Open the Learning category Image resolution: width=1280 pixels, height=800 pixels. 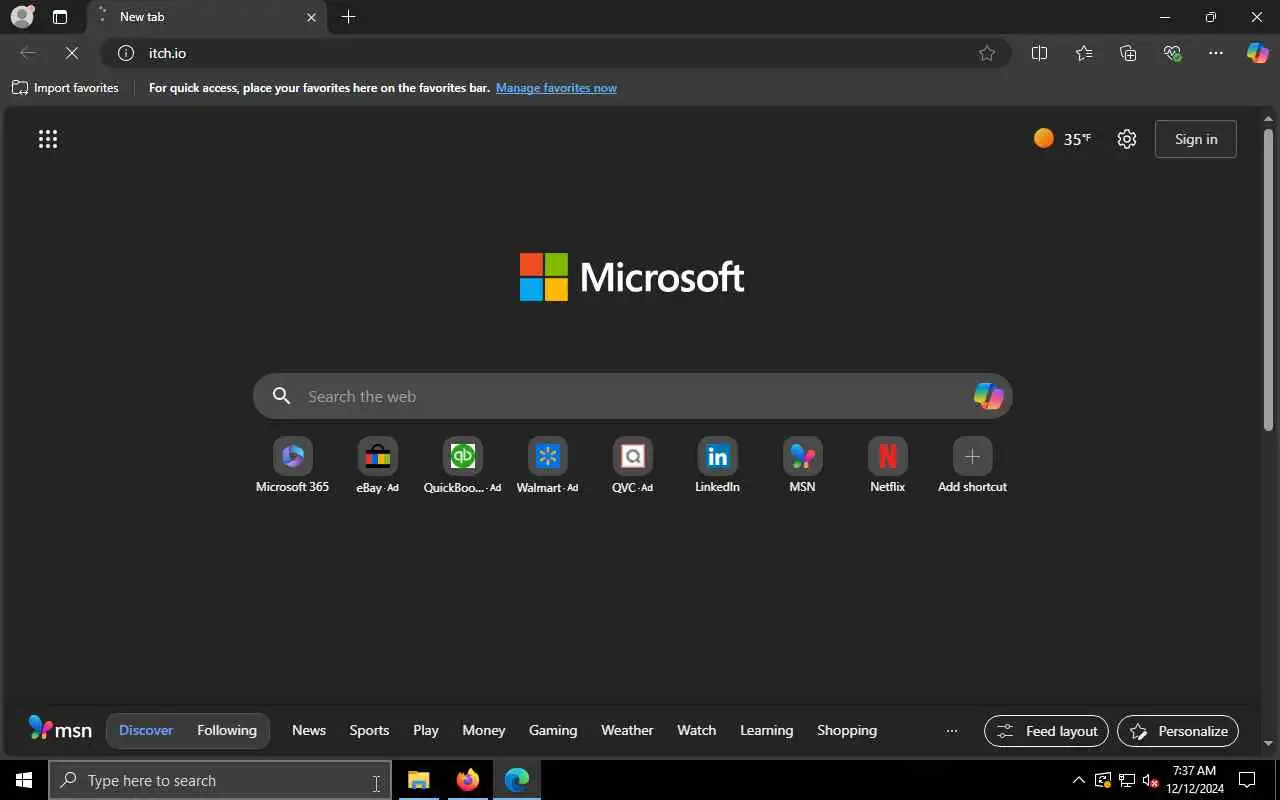(766, 730)
